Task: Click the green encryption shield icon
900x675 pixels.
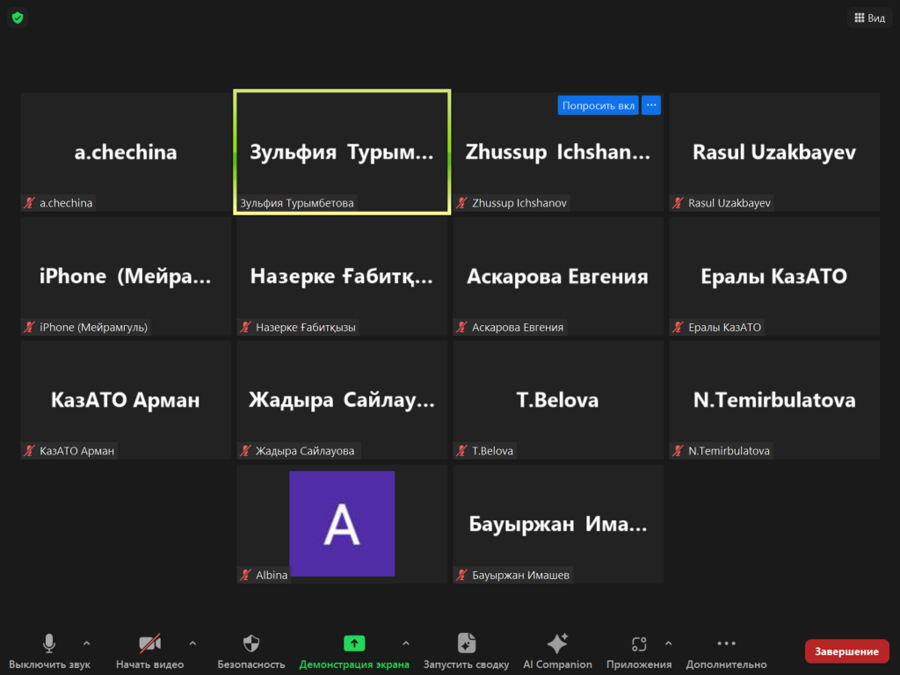Action: coord(18,18)
